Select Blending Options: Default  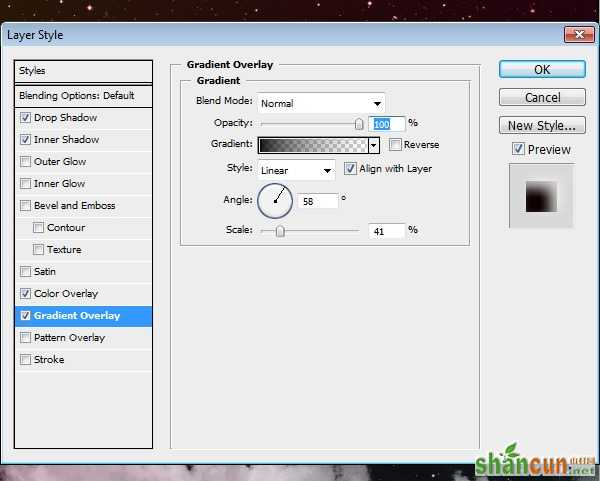[x=83, y=96]
